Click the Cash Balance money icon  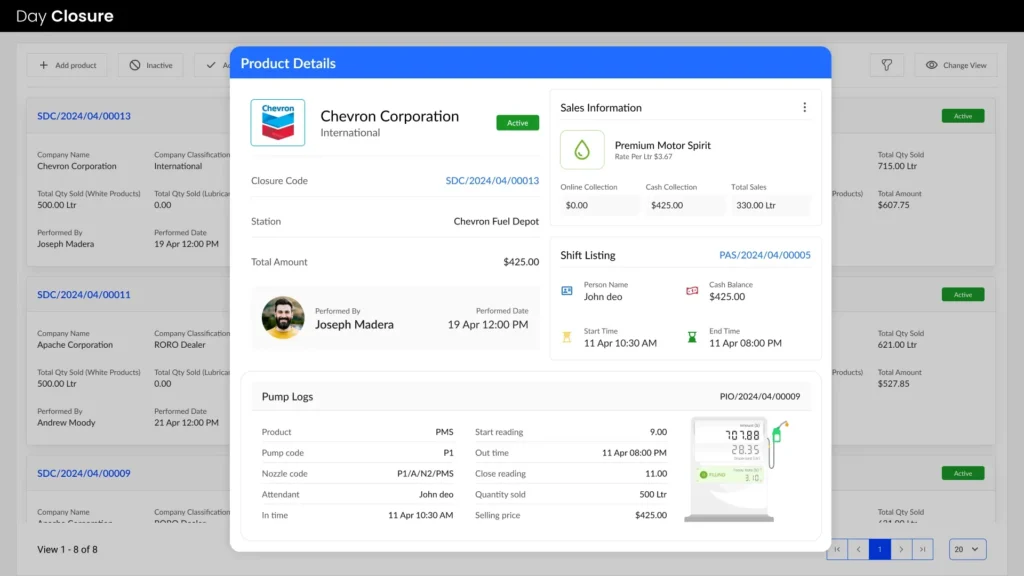[692, 291]
